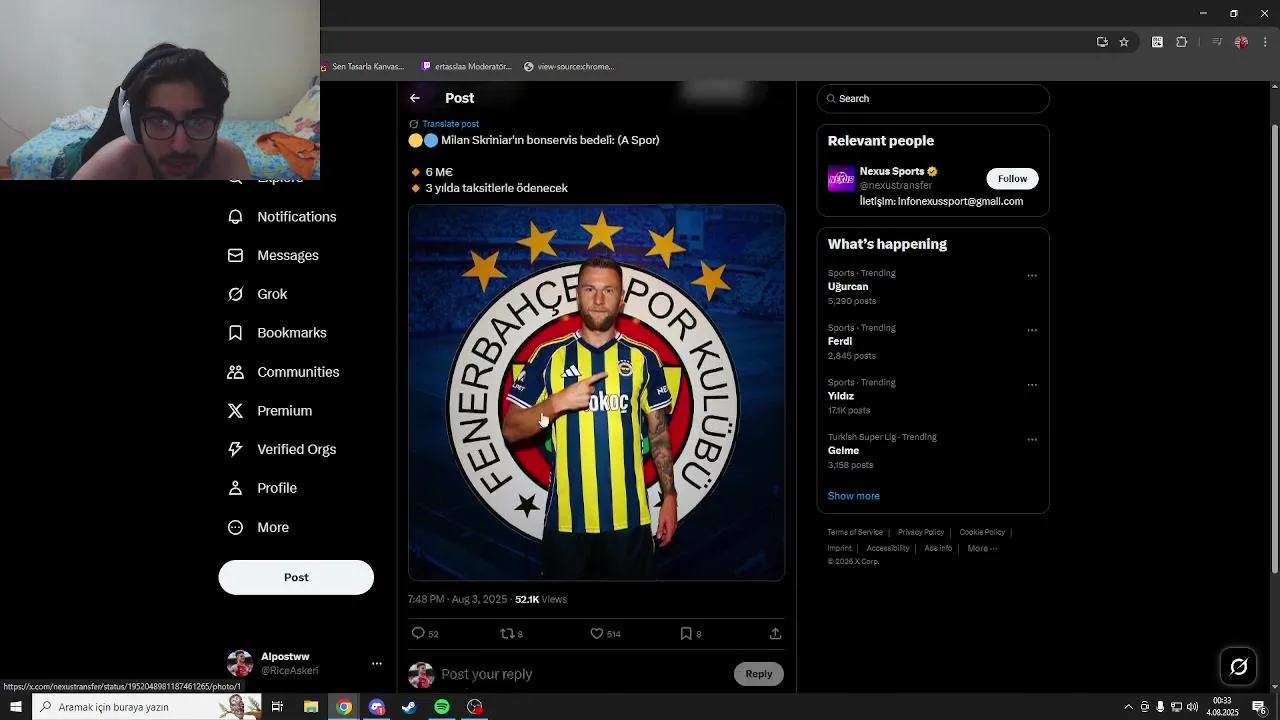Open the Skriniar Fenerbahçe post image
Image resolution: width=1280 pixels, height=720 pixels.
click(596, 392)
